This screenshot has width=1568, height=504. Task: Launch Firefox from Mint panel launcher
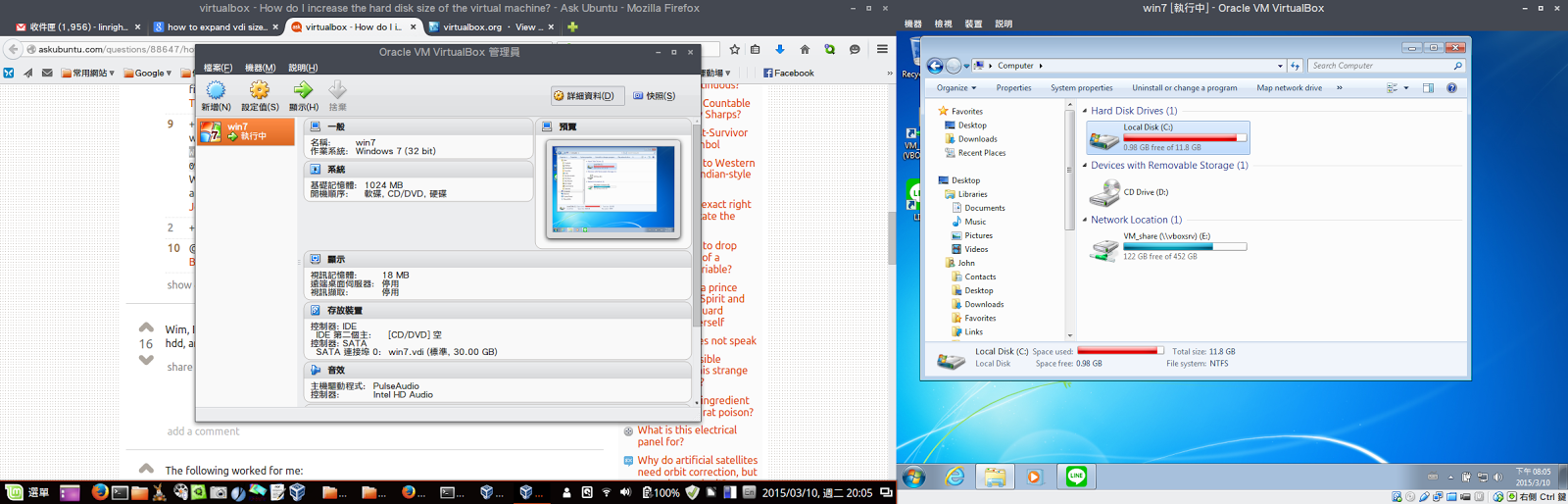click(x=100, y=492)
